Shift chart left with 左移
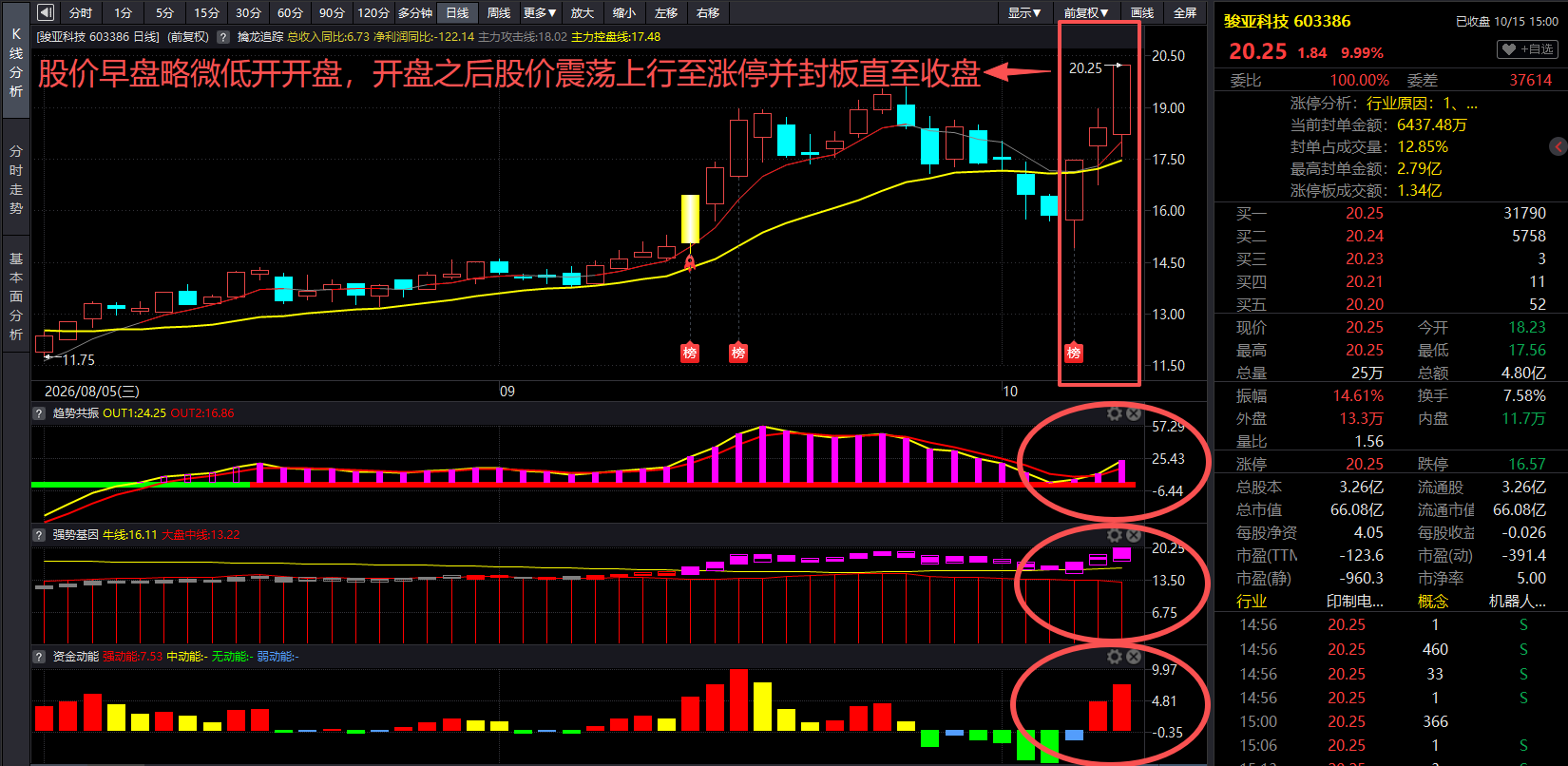Viewport: 1568px width, 766px height. [x=666, y=12]
